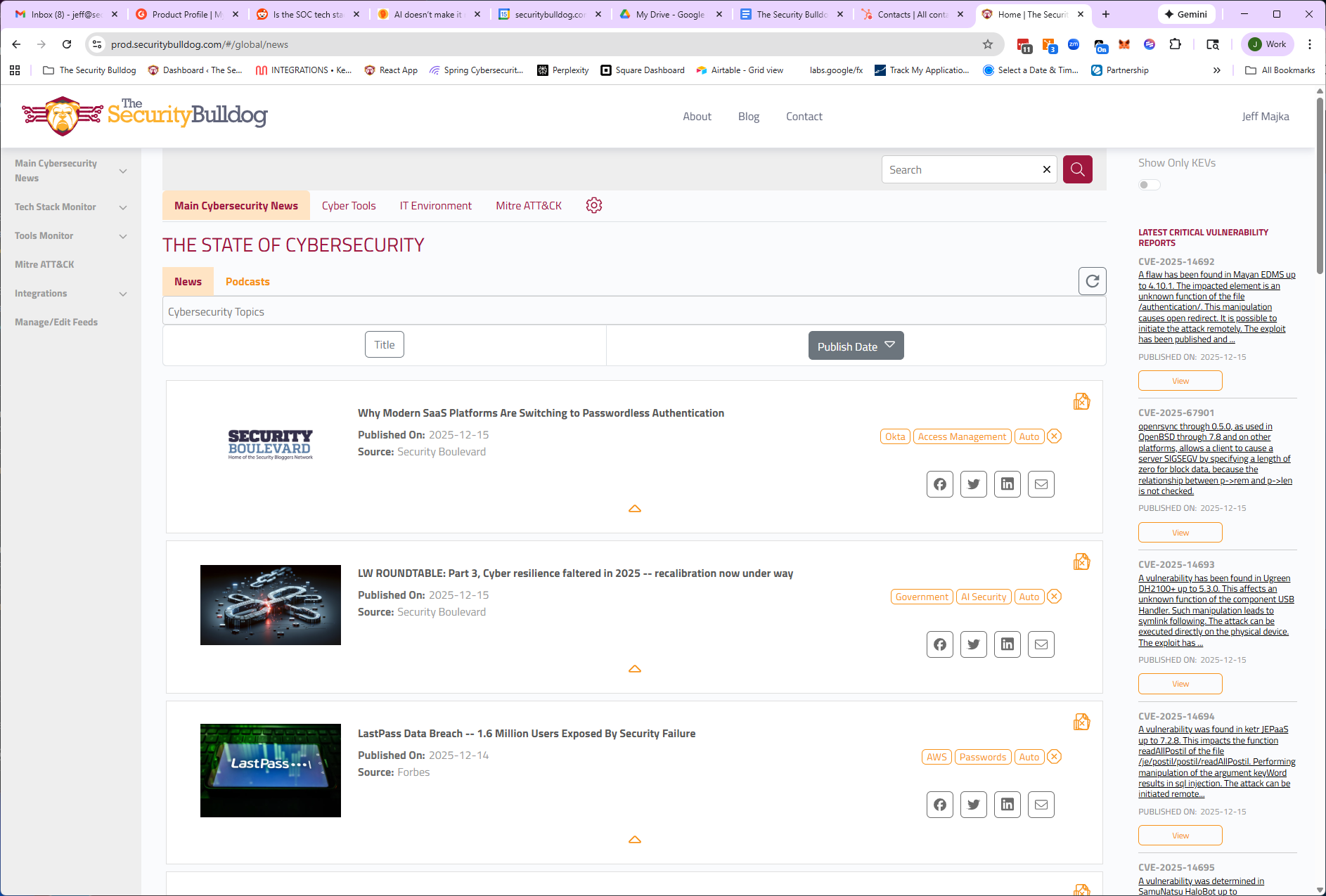Screen dimensions: 1326x896
Task: Remove tags on Passwordless Authentication article
Action: [x=1054, y=436]
